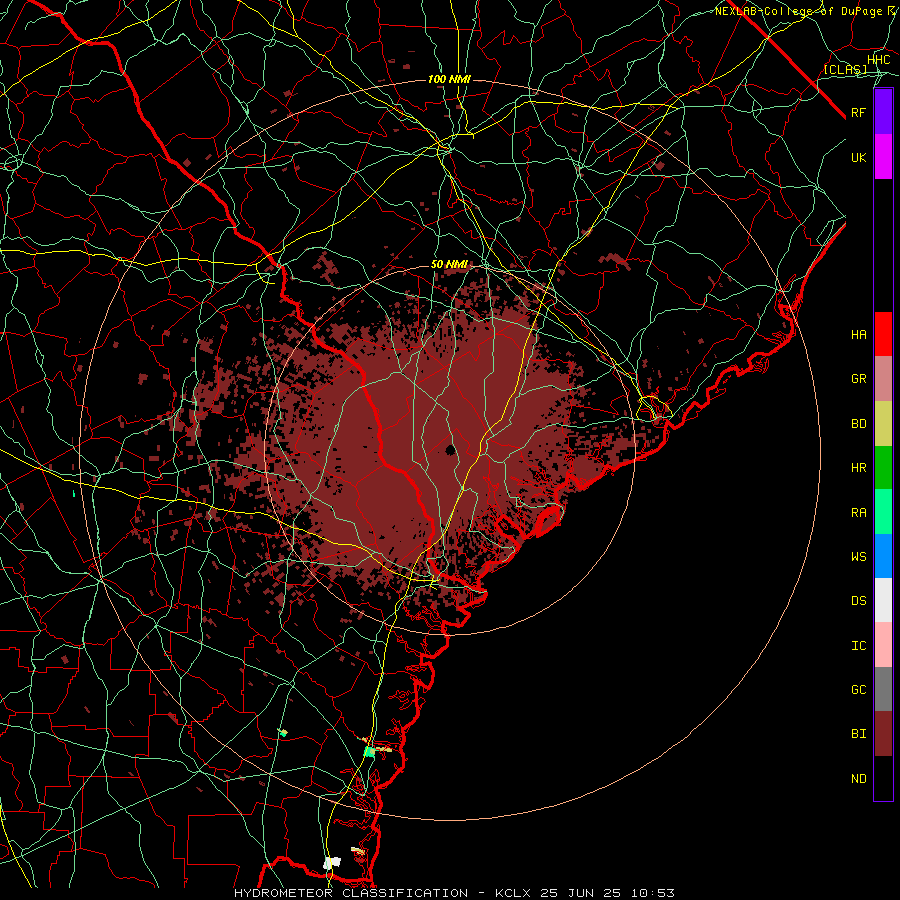The height and width of the screenshot is (900, 900).
Task: Click the '50 NMI' range ring label
Action: tap(449, 264)
